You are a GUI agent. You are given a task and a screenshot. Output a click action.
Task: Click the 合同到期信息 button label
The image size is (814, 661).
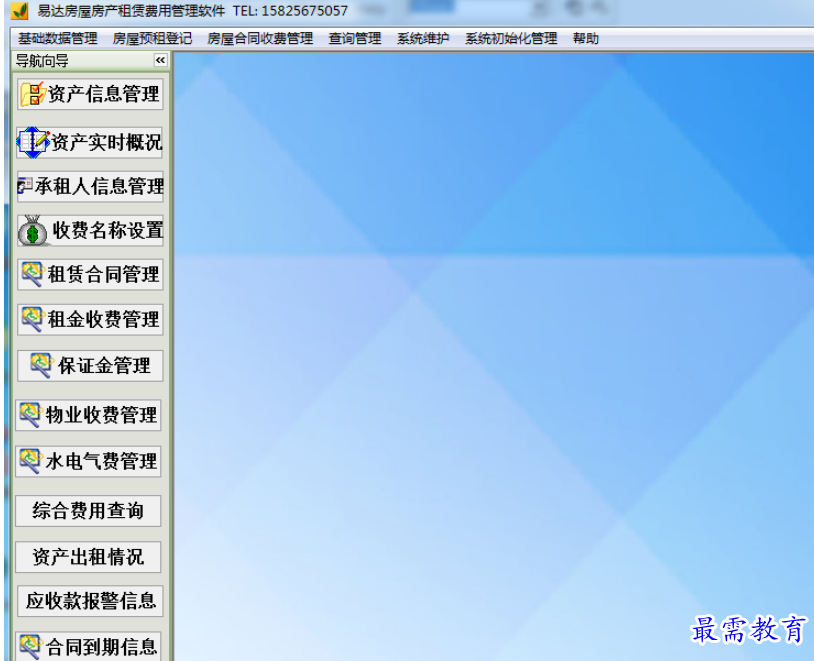[x=101, y=647]
